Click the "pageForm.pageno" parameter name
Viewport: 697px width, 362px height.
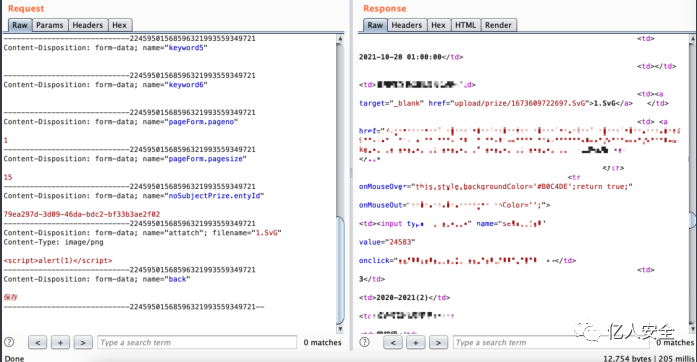[201, 121]
